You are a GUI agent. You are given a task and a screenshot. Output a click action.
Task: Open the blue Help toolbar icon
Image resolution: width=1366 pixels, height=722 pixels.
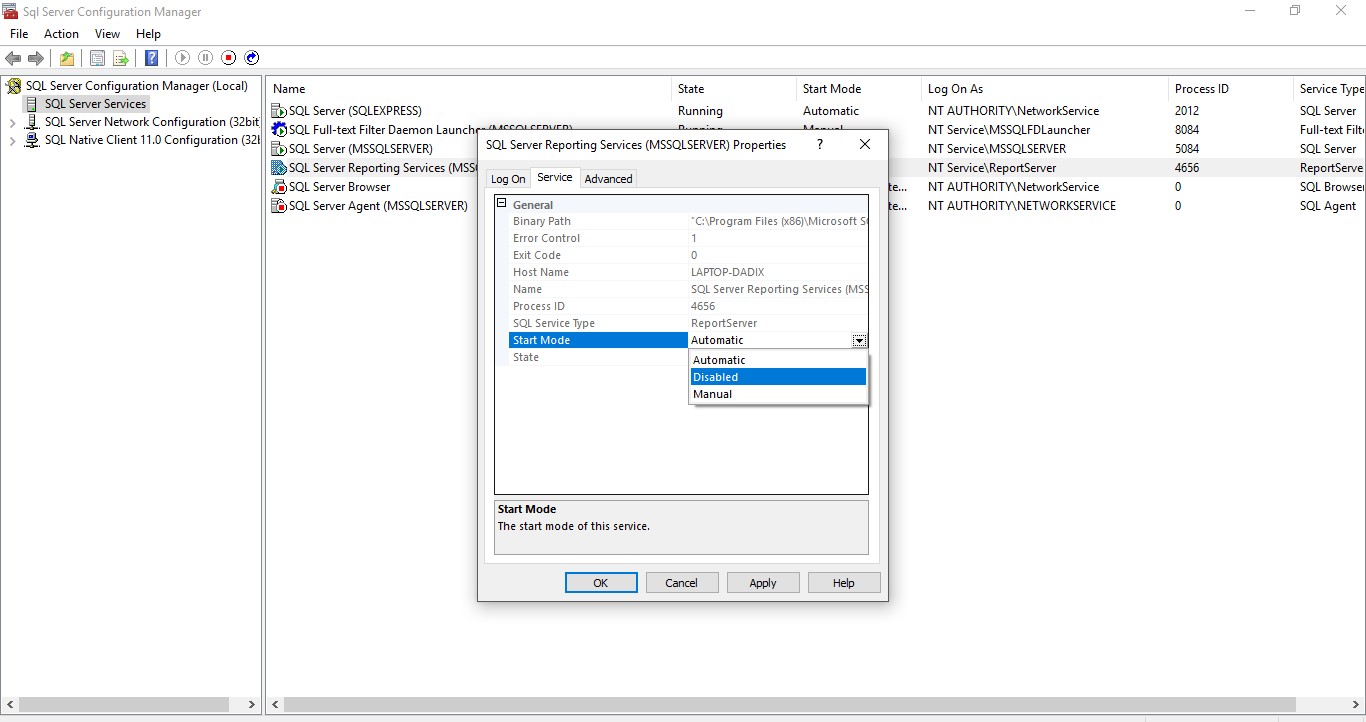click(x=151, y=58)
